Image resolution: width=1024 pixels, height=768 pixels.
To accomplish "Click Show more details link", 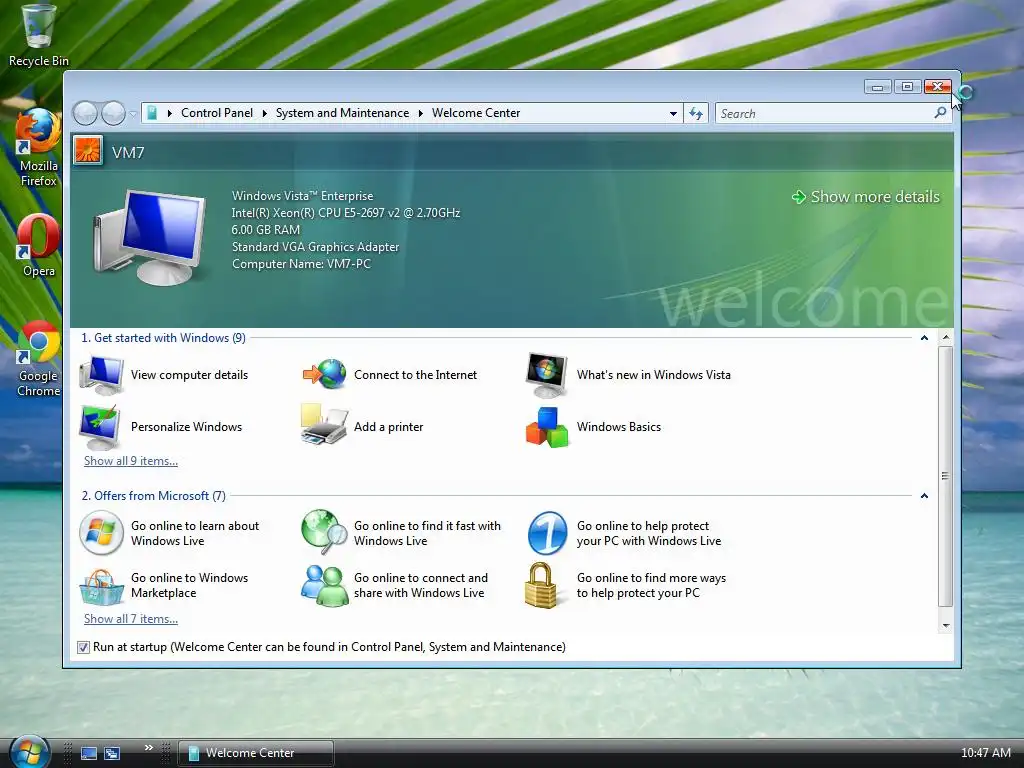I will point(866,197).
